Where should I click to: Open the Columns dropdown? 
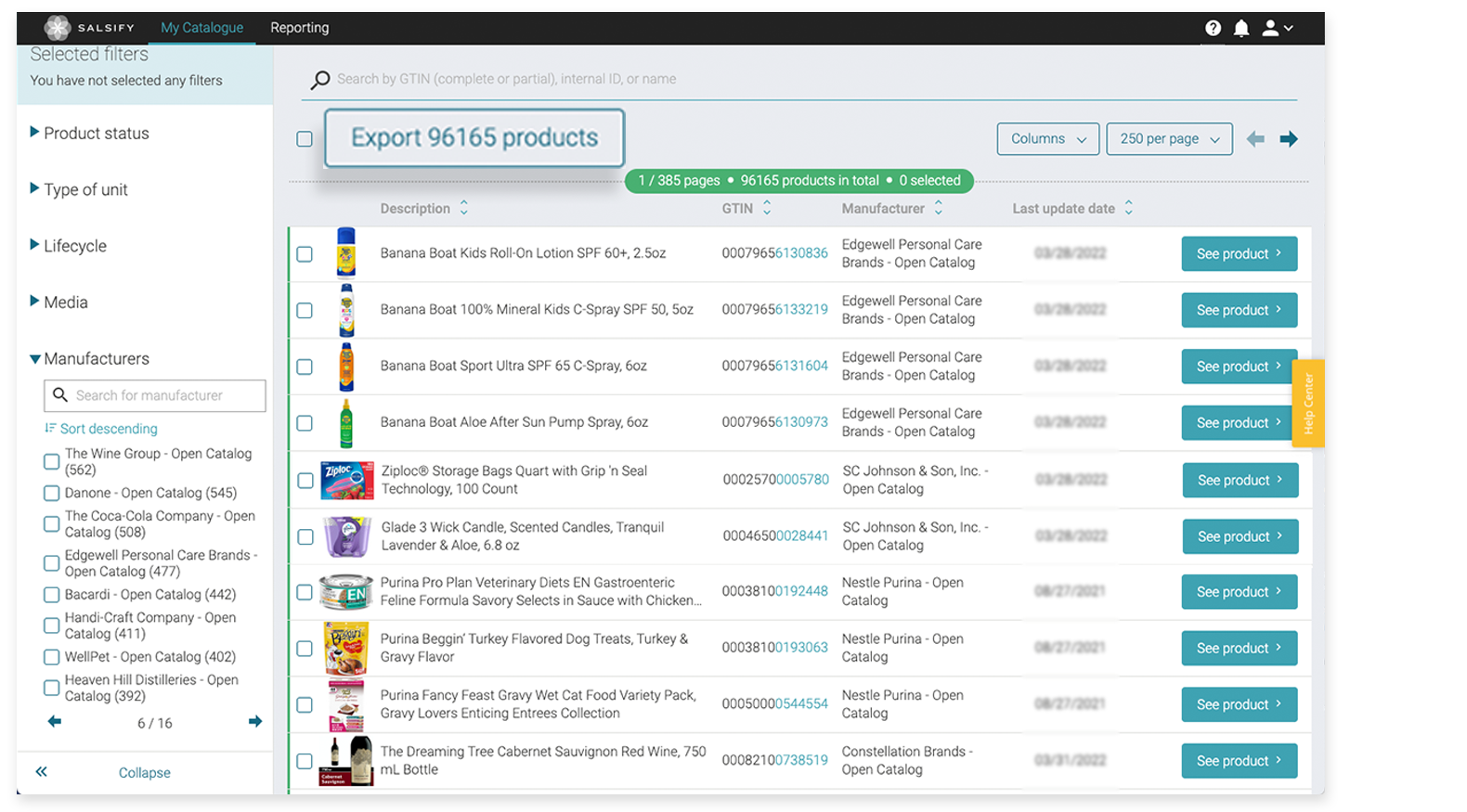[x=1047, y=139]
